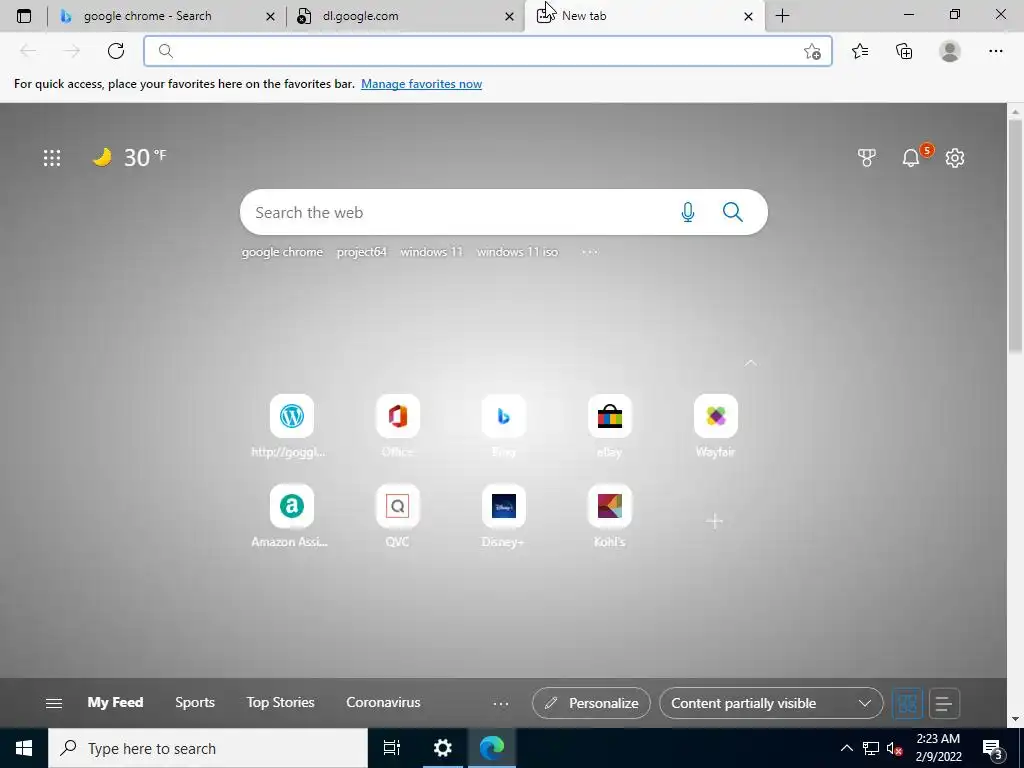Open the Disney+ quick link tile
This screenshot has width=1024, height=768.
(504, 506)
